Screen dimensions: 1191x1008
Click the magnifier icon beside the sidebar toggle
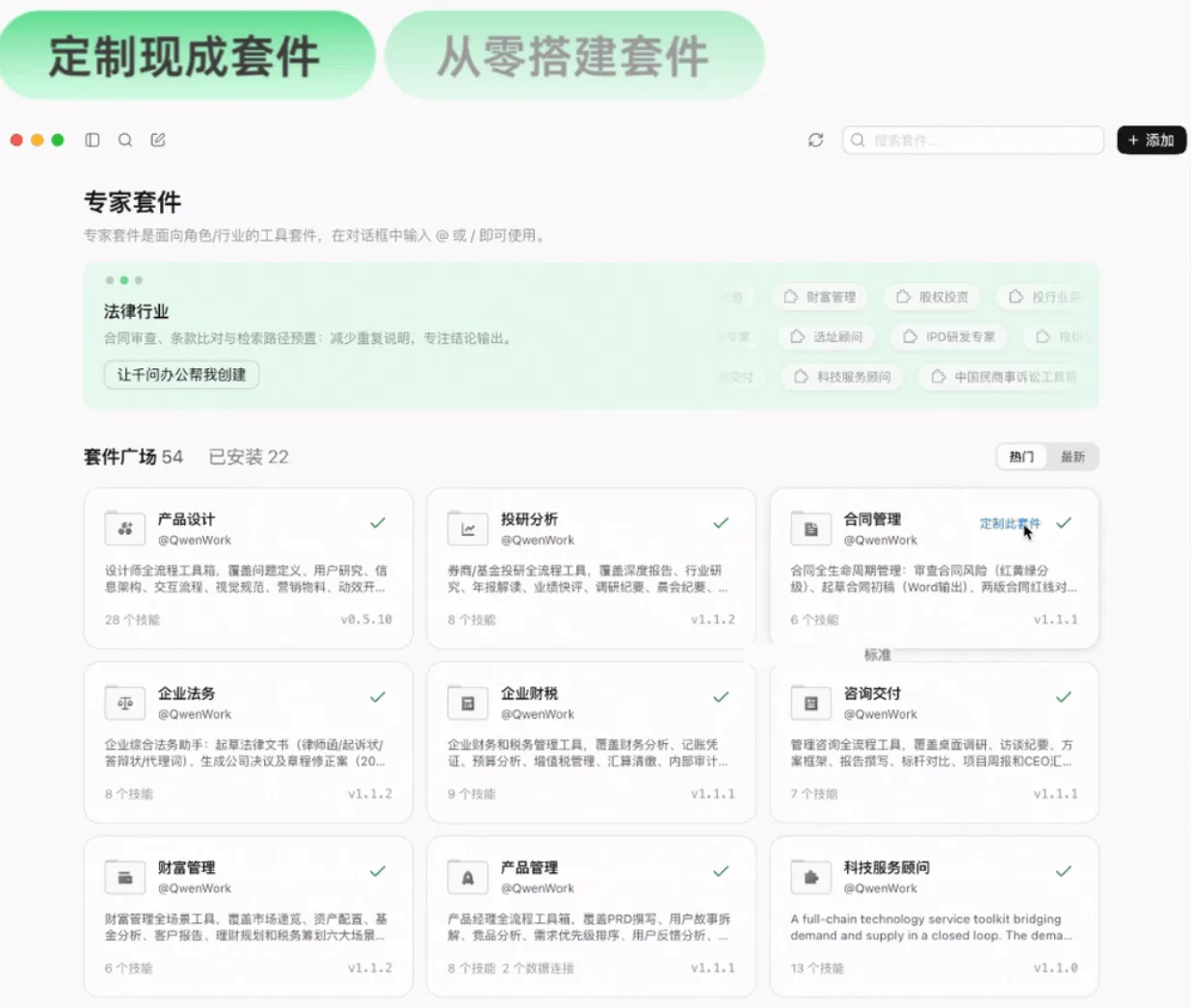[125, 140]
